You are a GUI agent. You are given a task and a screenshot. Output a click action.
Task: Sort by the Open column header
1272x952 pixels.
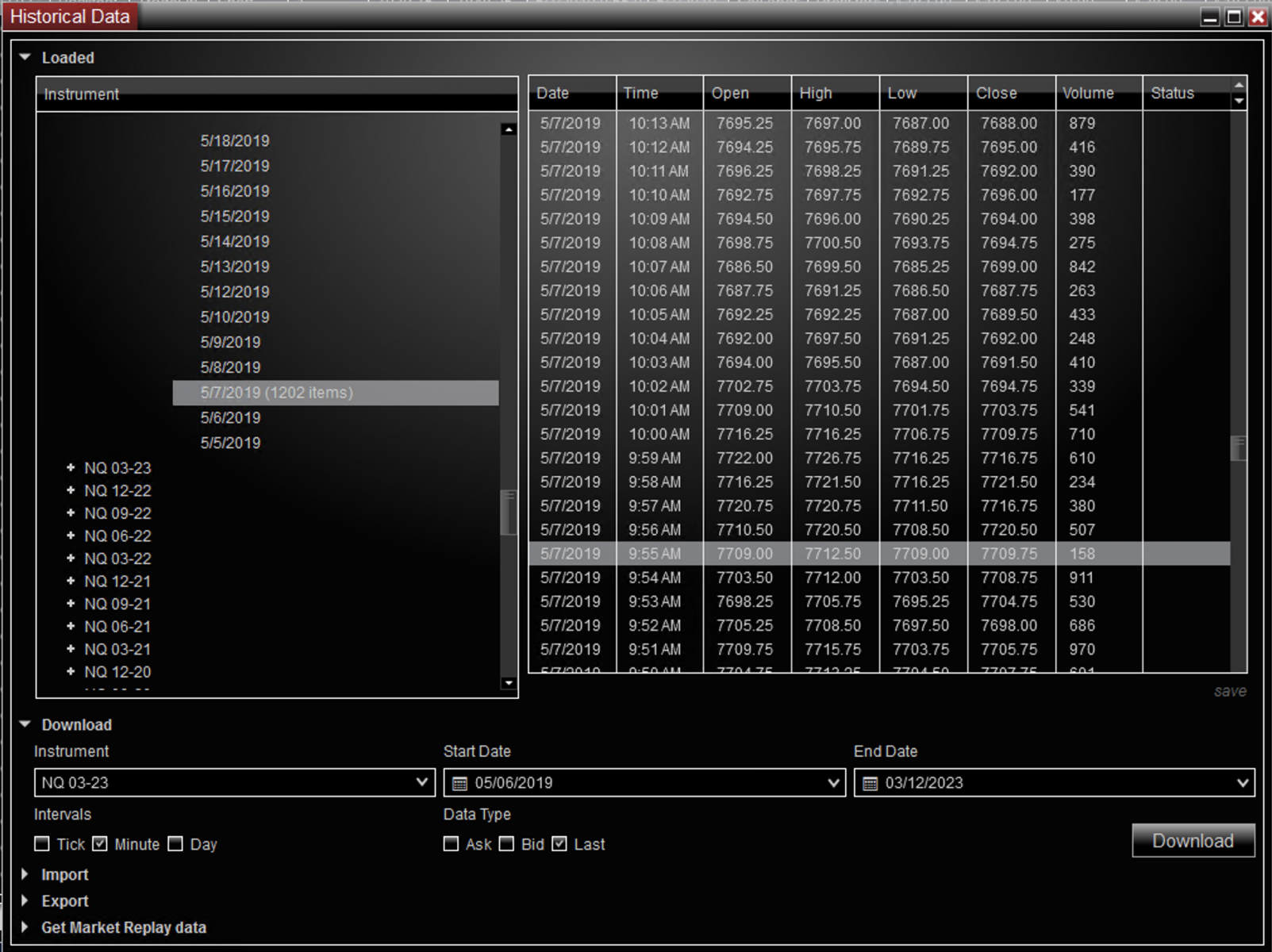point(747,93)
